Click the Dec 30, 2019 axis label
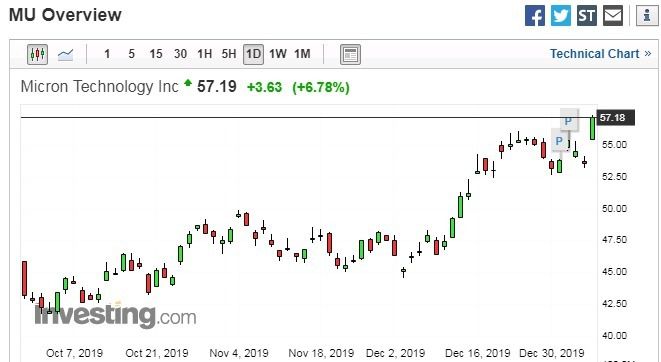Viewport: 661px width, 362px height. 552,353
